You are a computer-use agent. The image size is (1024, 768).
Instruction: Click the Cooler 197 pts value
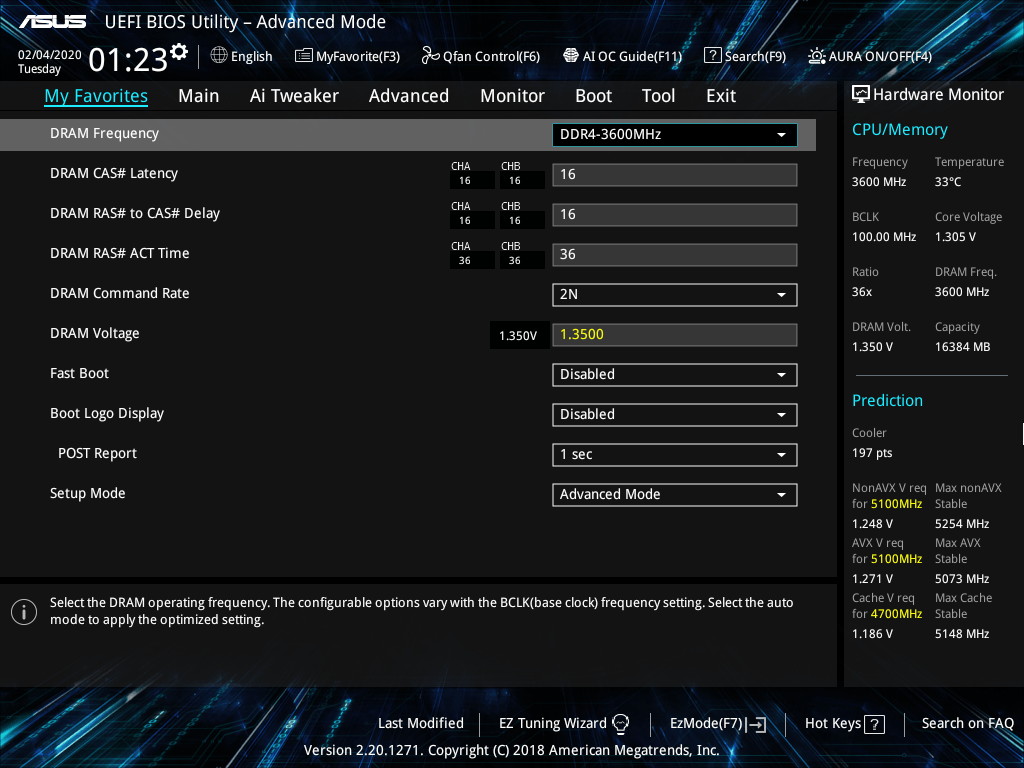872,453
